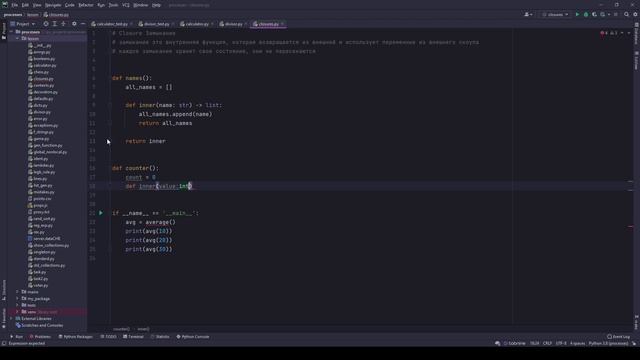Open the Navigate menu
640x360 pixels.
pos(53,5)
